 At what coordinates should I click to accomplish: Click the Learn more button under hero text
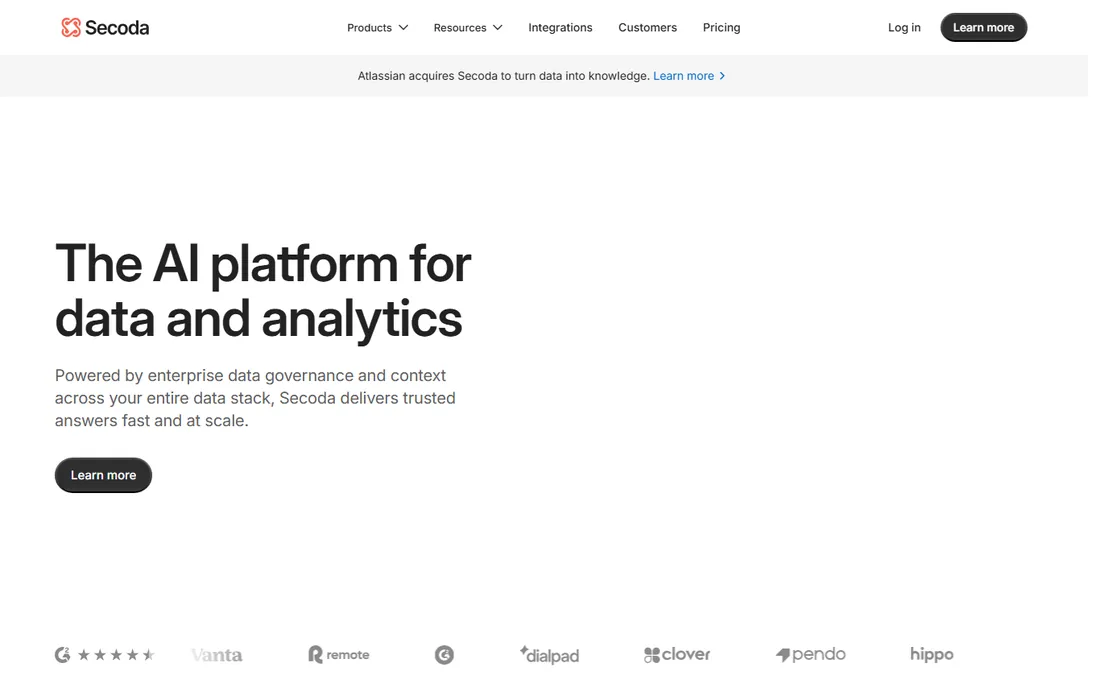tap(103, 475)
